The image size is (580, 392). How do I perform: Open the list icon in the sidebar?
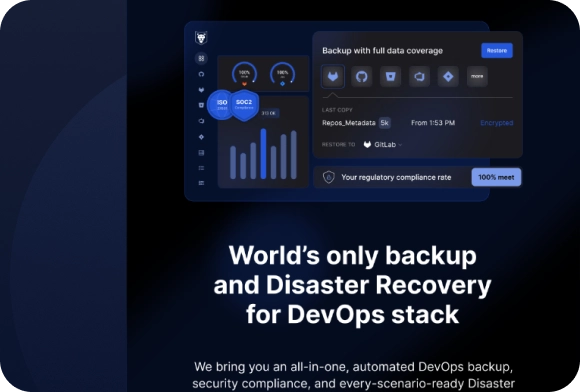click(201, 168)
